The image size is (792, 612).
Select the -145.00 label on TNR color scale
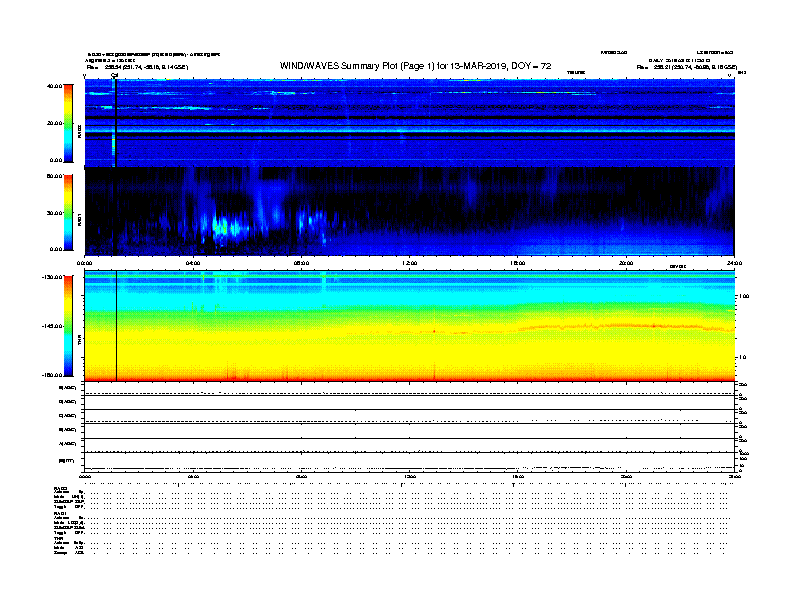pos(53,326)
